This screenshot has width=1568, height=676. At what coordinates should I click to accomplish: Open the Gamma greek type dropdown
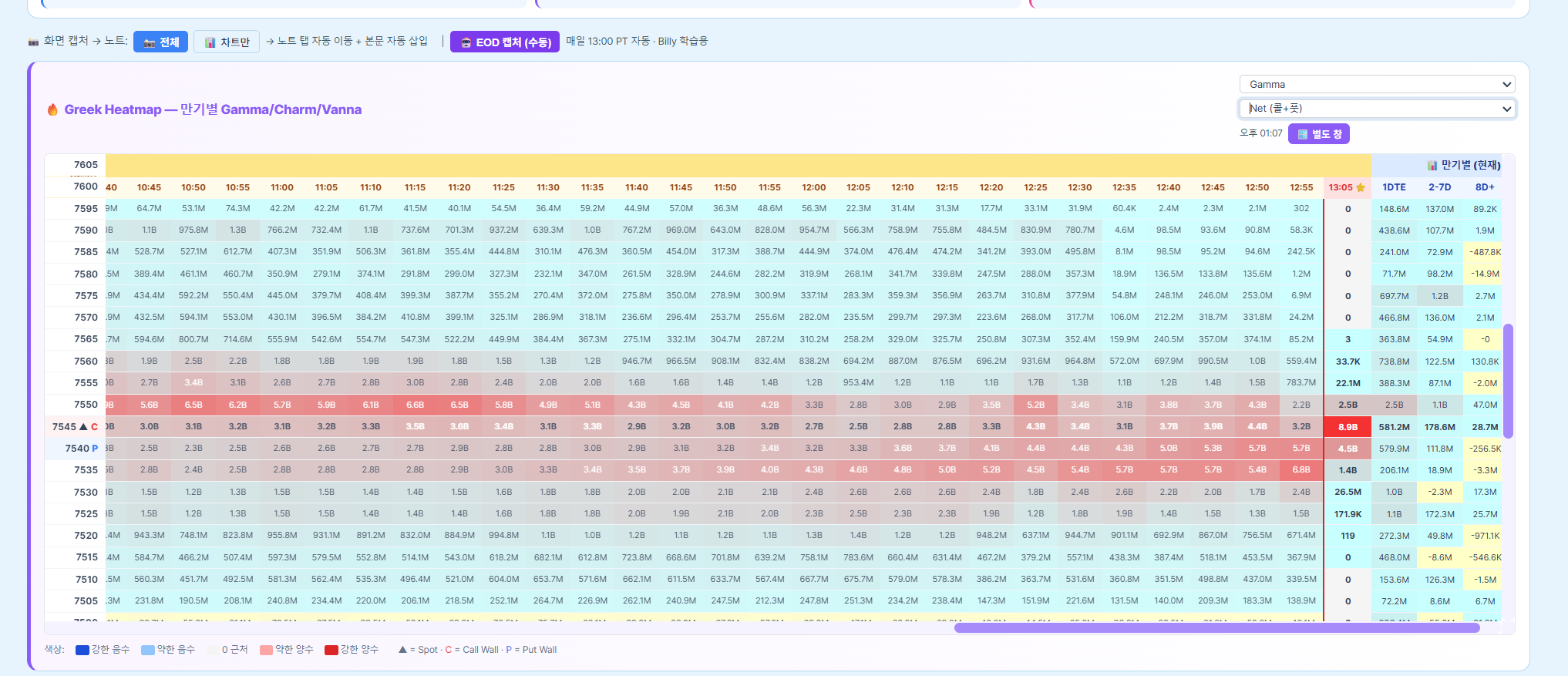[x=1377, y=84]
